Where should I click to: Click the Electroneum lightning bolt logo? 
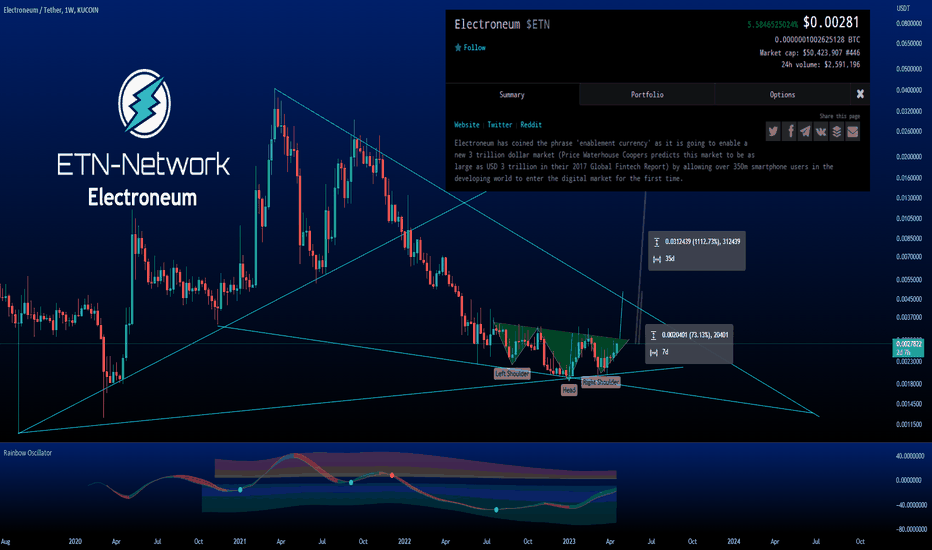tap(144, 103)
